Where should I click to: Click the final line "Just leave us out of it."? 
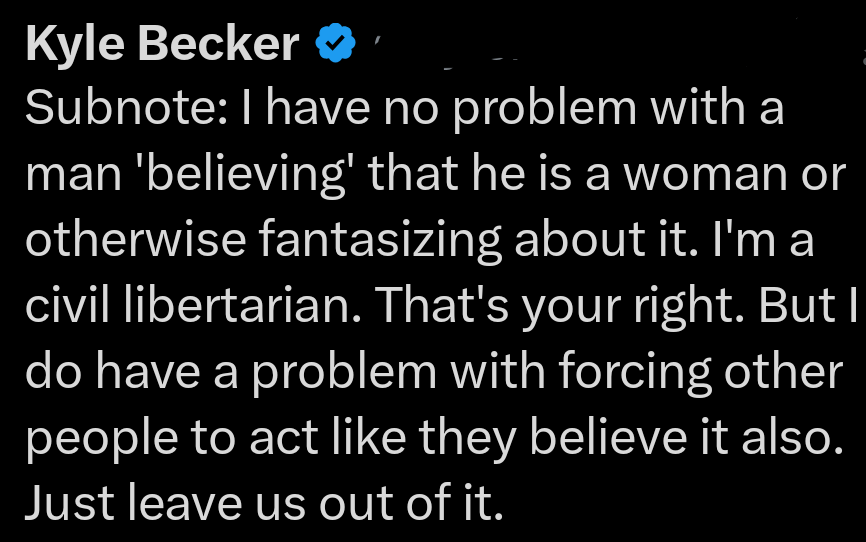[x=261, y=504]
